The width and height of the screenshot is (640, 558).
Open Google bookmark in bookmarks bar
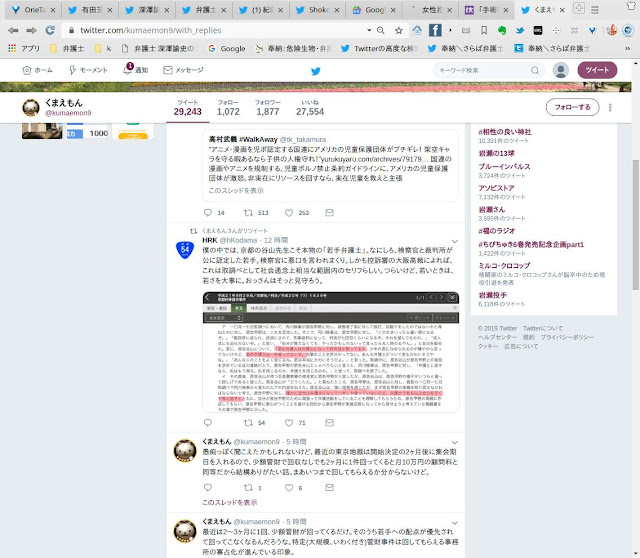click(227, 49)
